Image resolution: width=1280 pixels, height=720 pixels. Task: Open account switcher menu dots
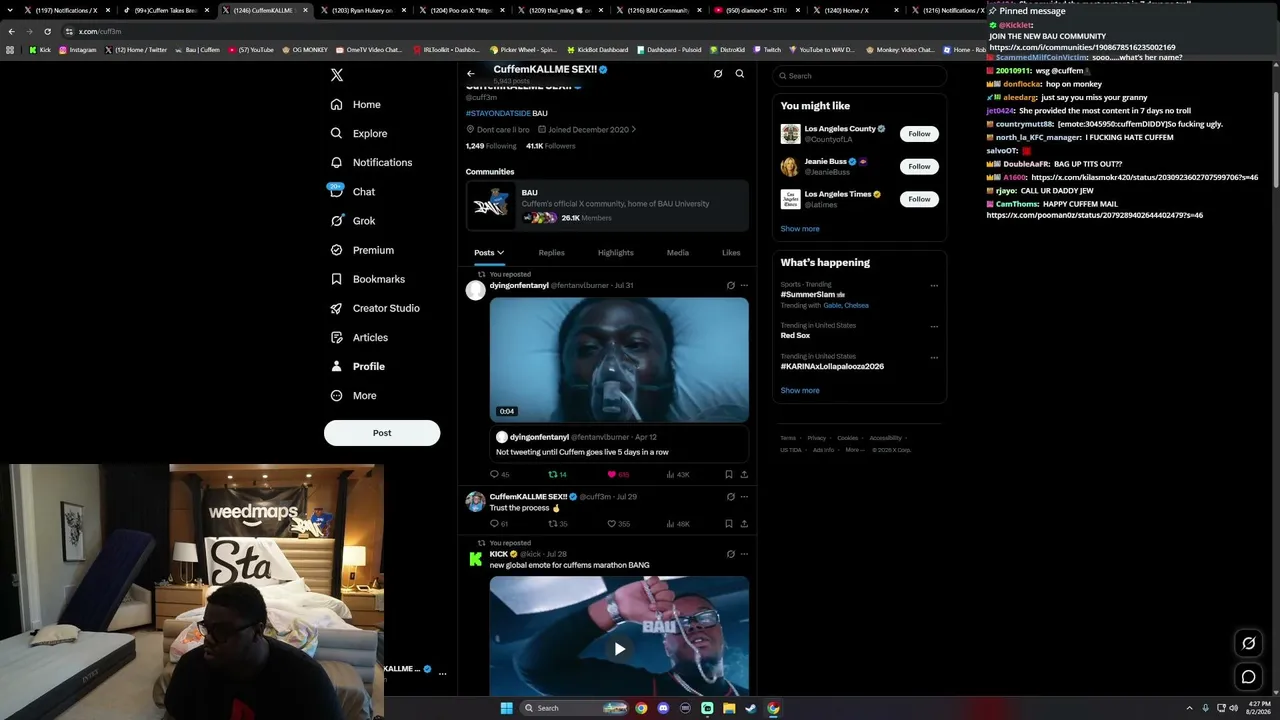click(x=442, y=674)
